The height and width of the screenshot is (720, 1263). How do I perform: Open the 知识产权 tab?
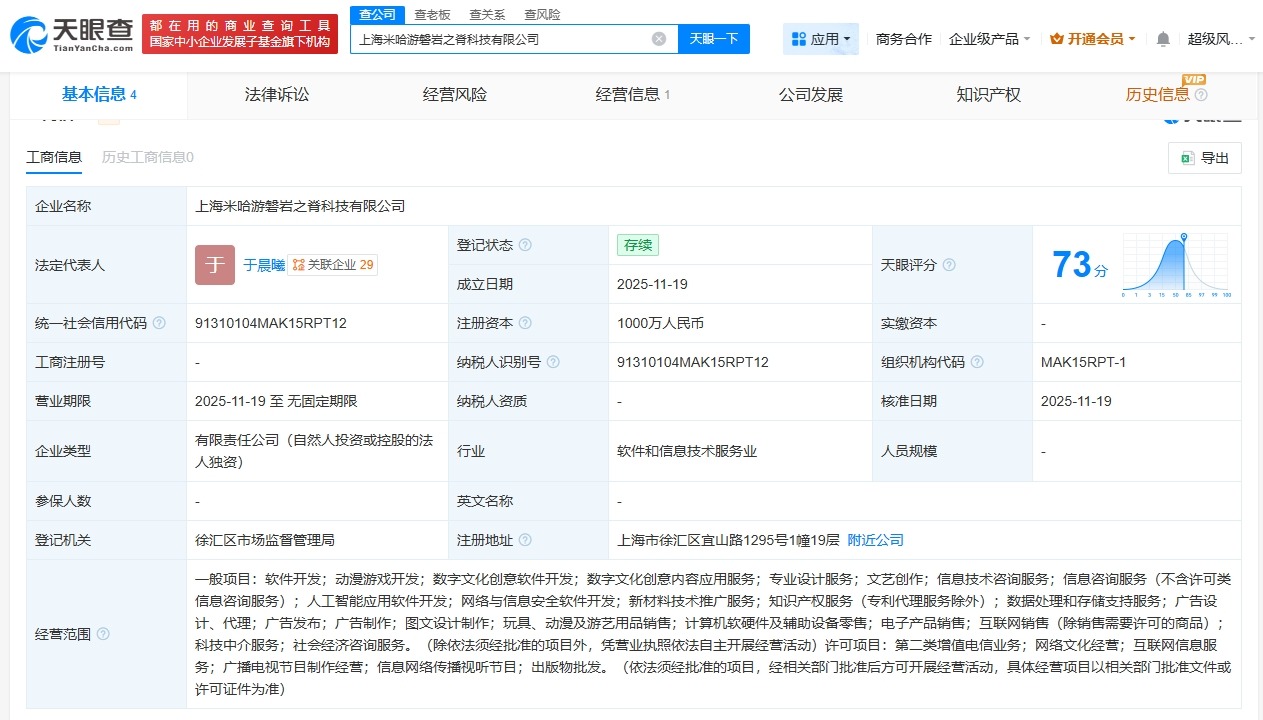pos(987,94)
